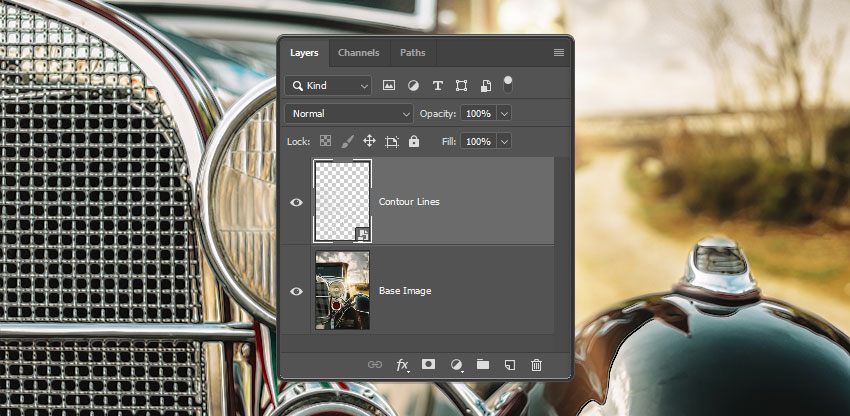Create a new layer

[x=510, y=365]
